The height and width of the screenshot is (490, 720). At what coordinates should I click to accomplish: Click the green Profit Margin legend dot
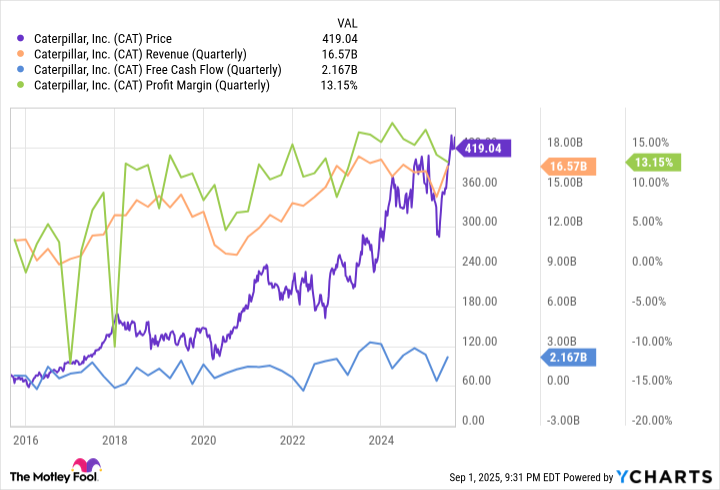[x=20, y=85]
